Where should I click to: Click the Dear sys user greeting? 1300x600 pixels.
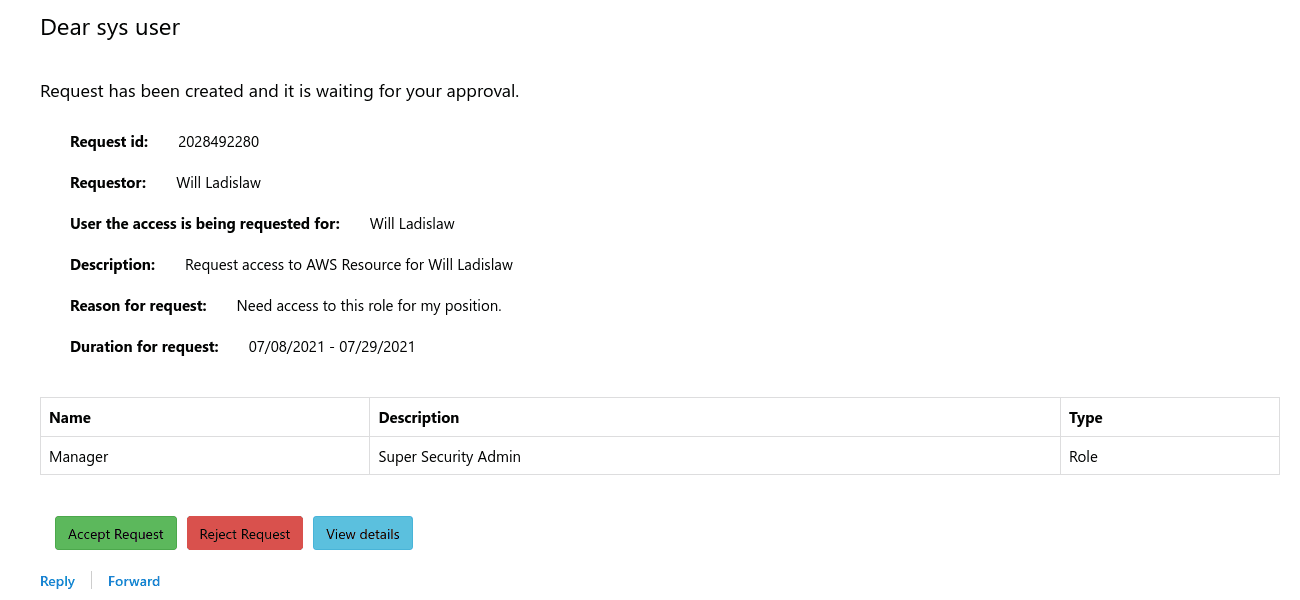point(110,28)
